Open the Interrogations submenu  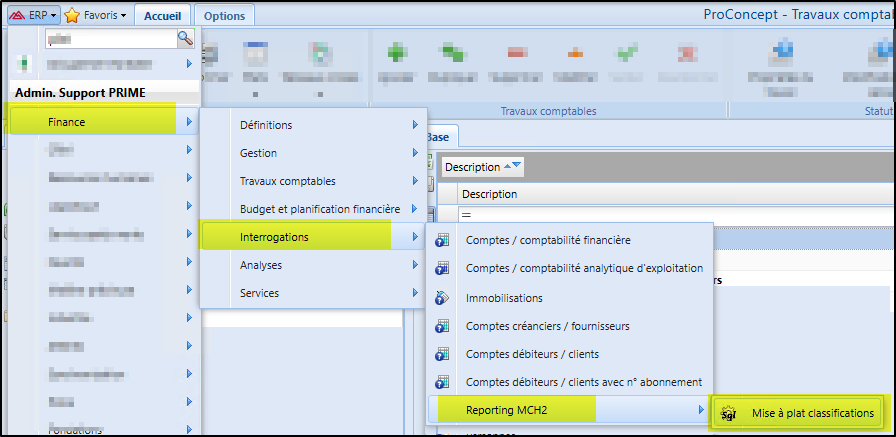click(312, 237)
